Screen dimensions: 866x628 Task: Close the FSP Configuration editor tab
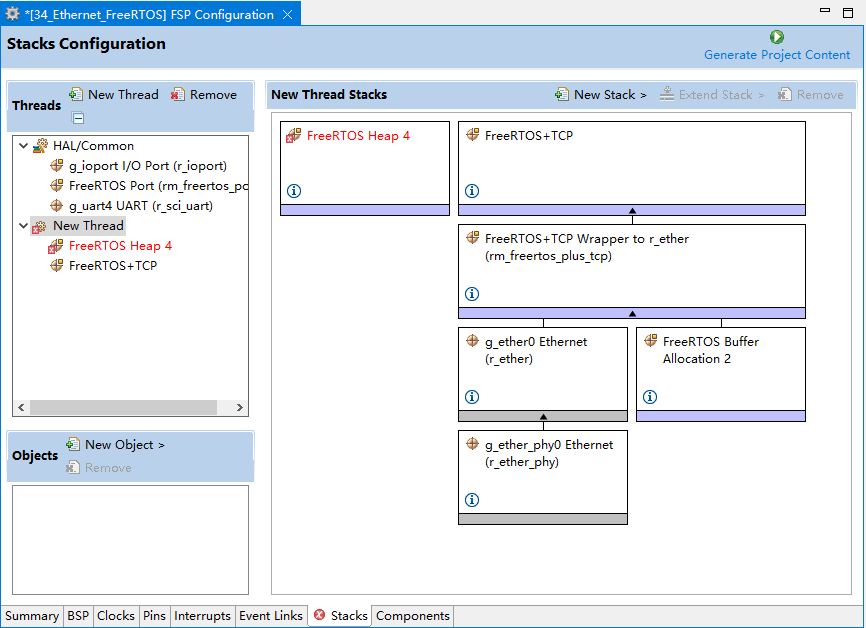288,14
